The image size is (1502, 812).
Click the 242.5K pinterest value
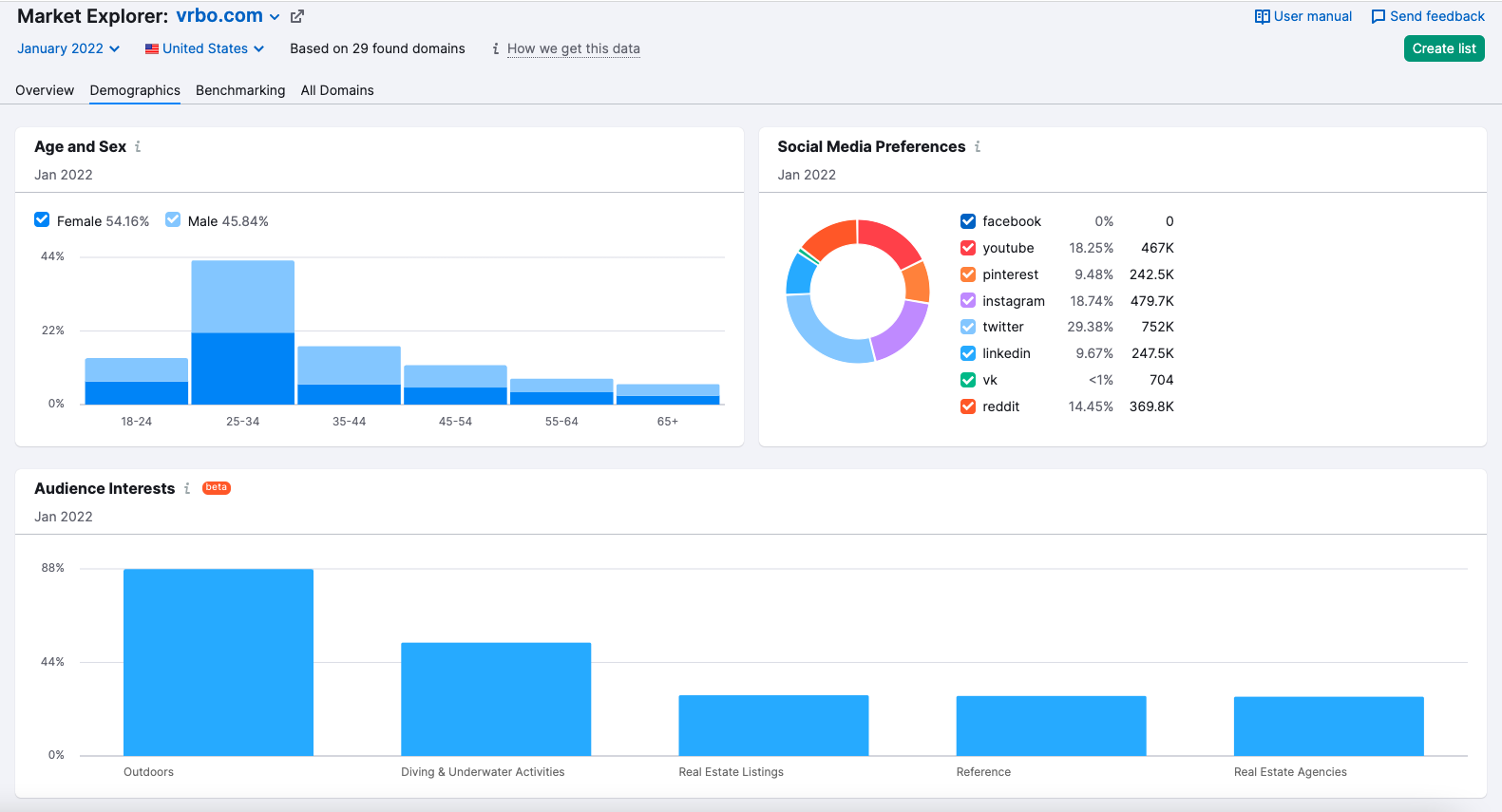tap(1151, 274)
